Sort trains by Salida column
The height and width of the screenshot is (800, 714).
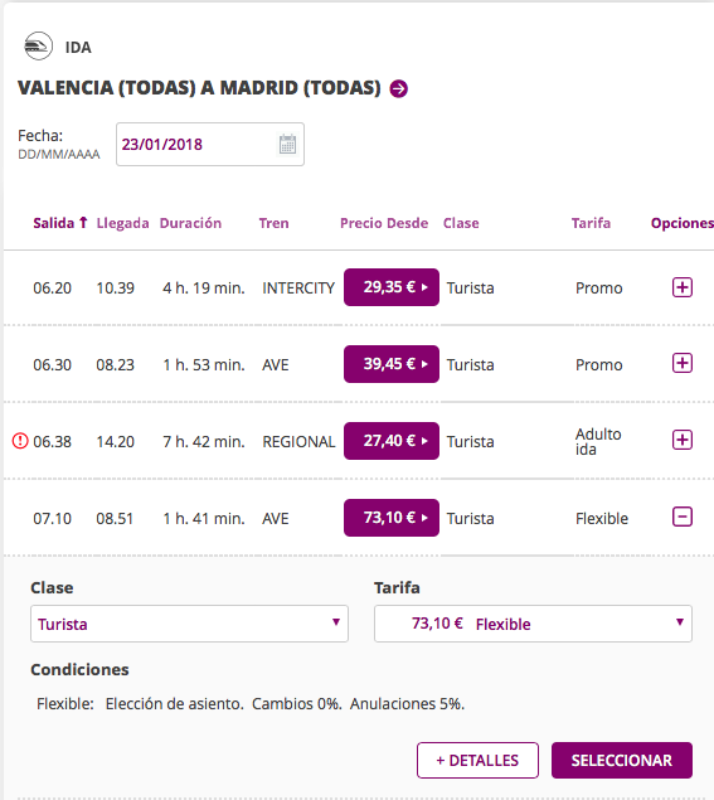60,223
